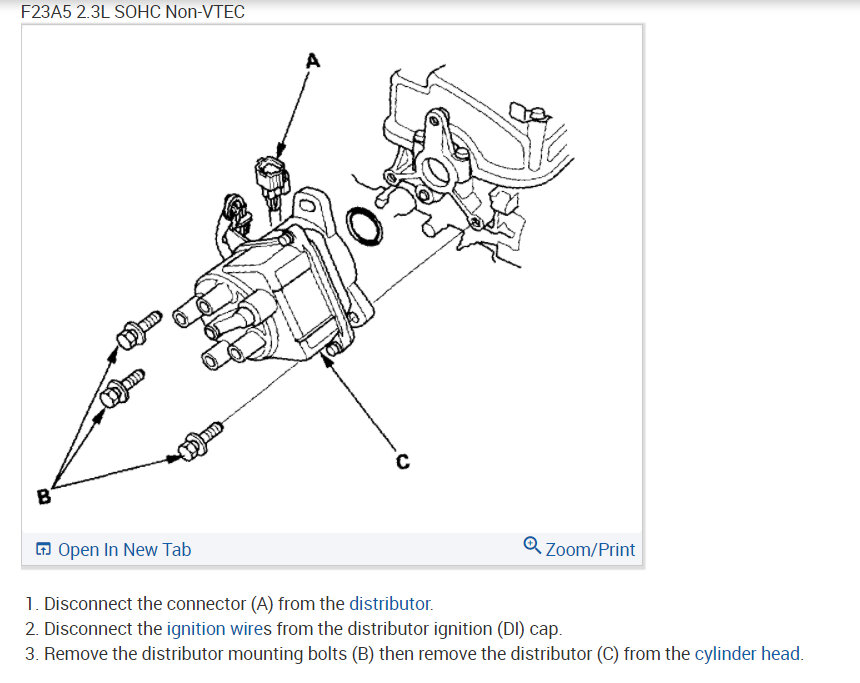Click the O-ring seal in the diagram
Image resolution: width=860 pixels, height=683 pixels.
[364, 226]
